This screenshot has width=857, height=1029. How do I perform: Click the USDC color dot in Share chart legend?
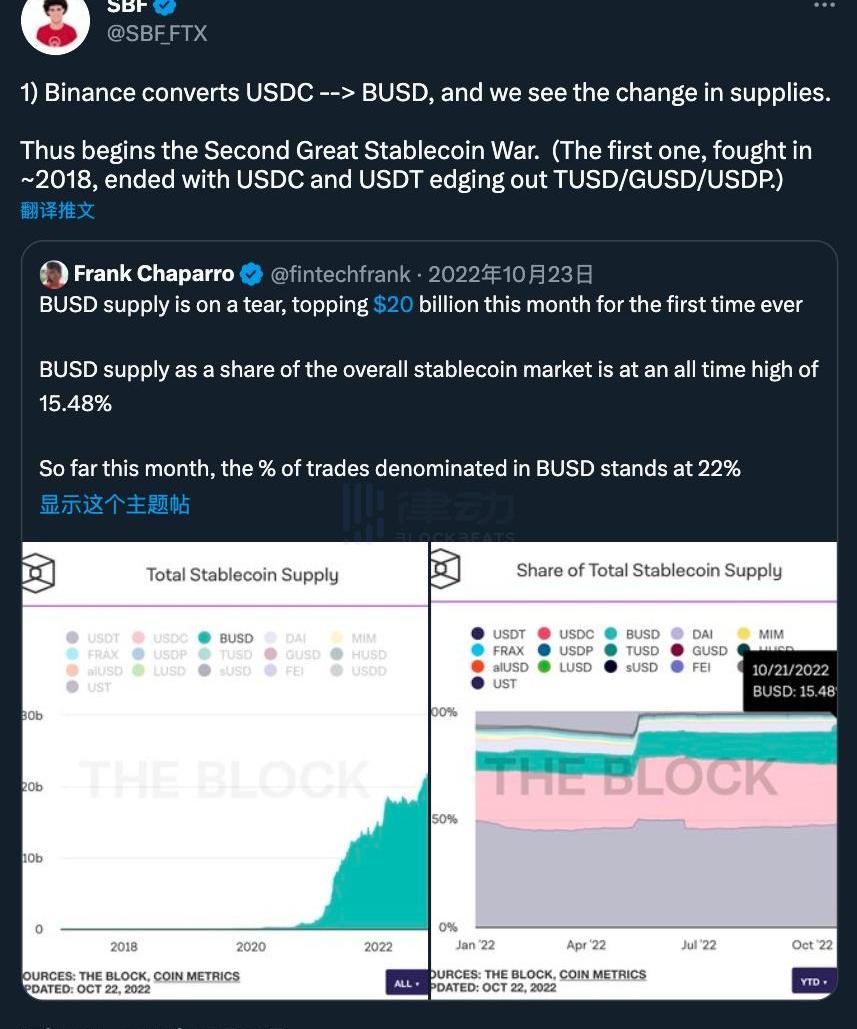point(545,634)
